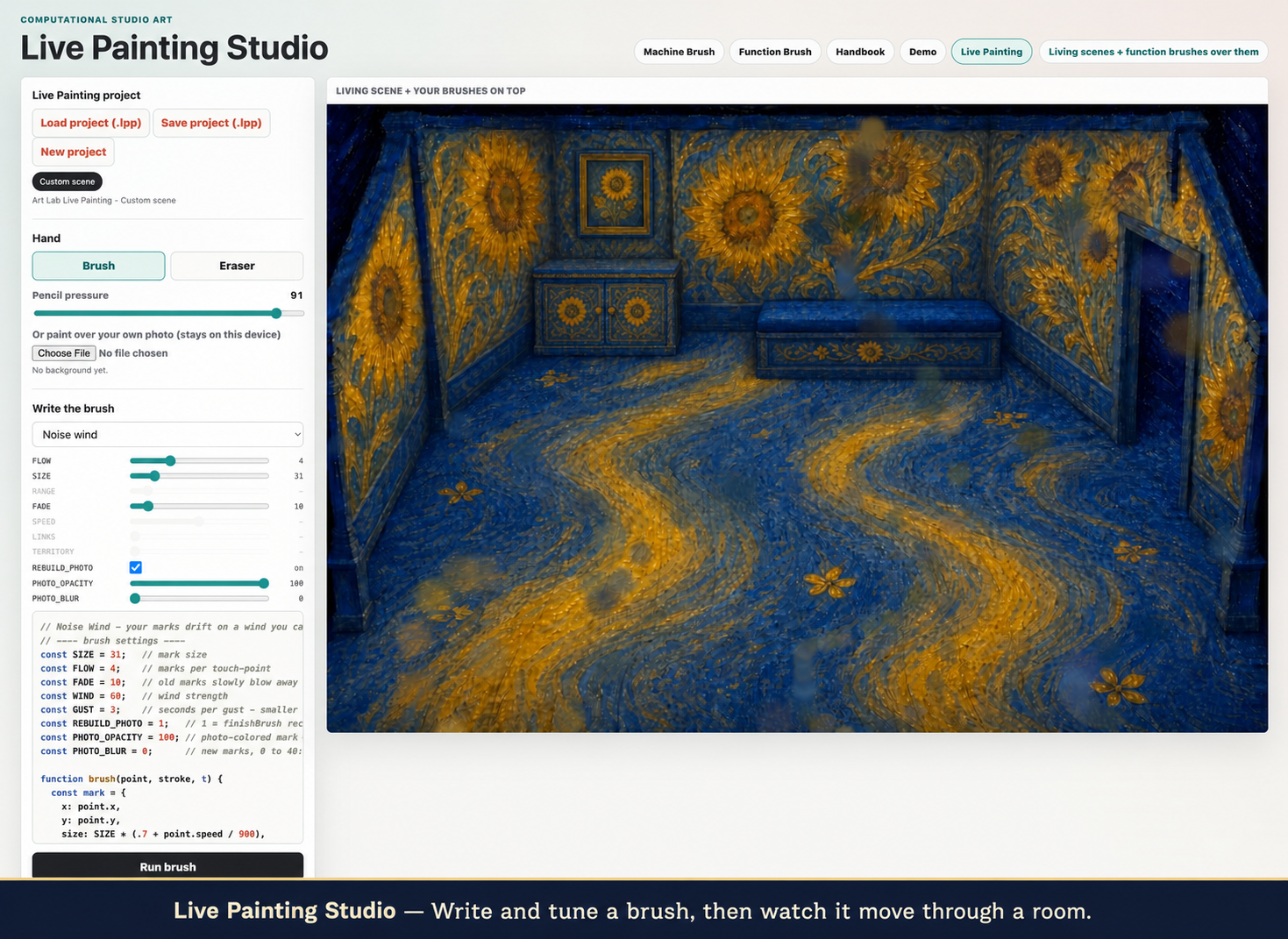Click 'LIVING SCENE + YOUR BRUSHES ON TOP' heading

point(431,91)
